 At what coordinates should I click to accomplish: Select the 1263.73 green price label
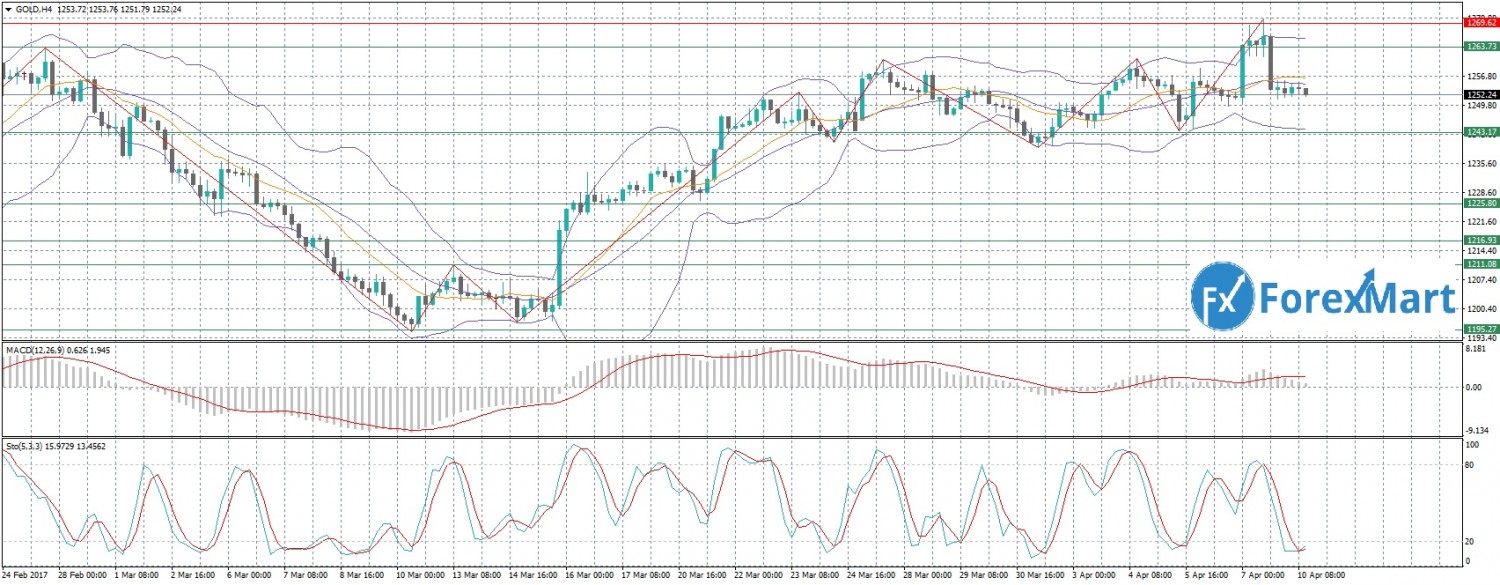pos(1480,46)
